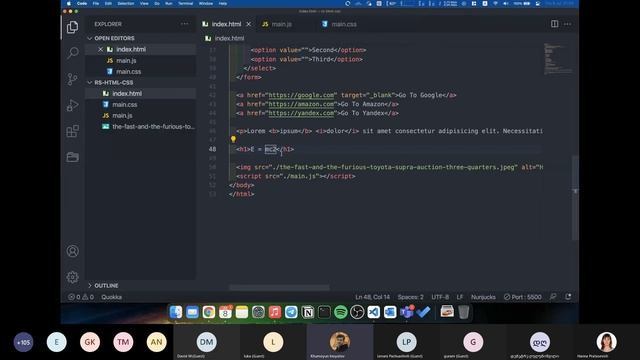Open the File menu
Viewport: 640px width, 360px height.
[96, 3]
